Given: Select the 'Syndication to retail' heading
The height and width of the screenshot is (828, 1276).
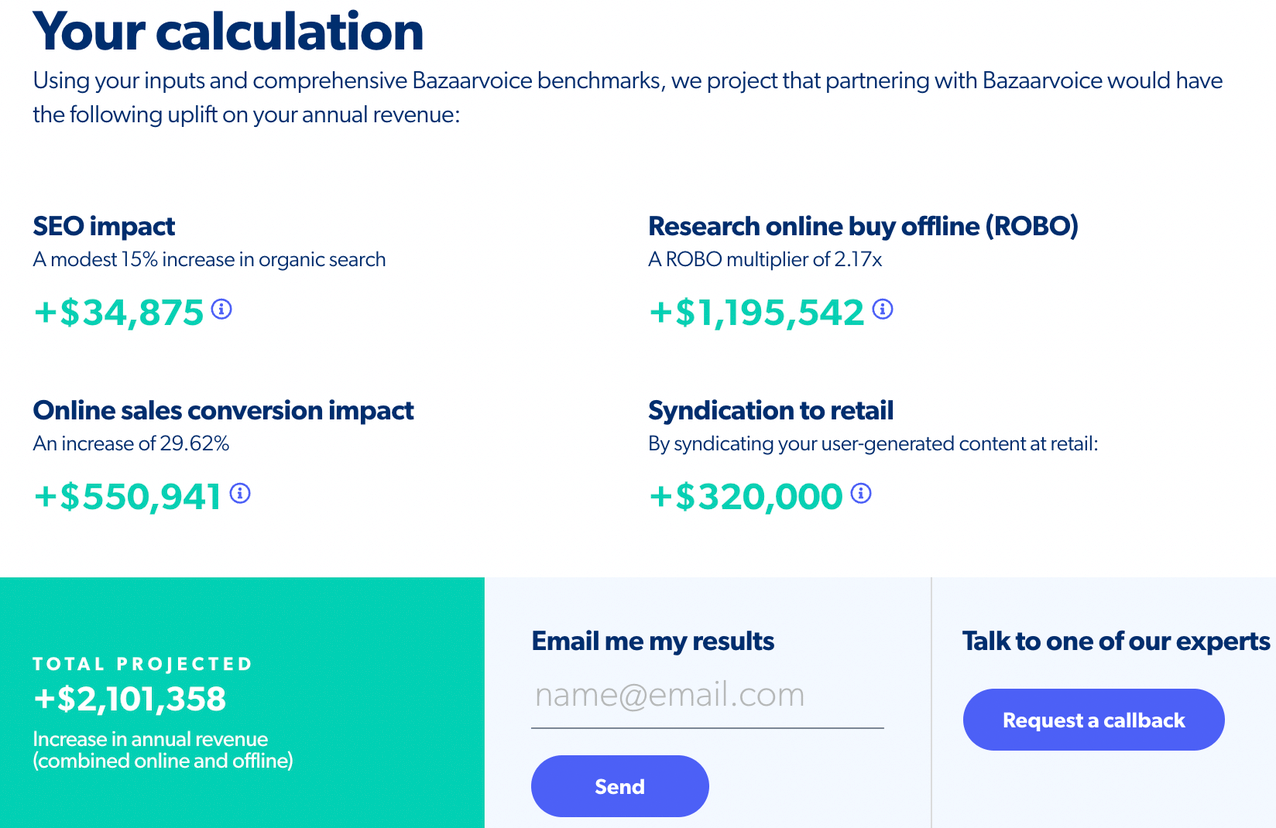Looking at the screenshot, I should pyautogui.click(x=770, y=410).
